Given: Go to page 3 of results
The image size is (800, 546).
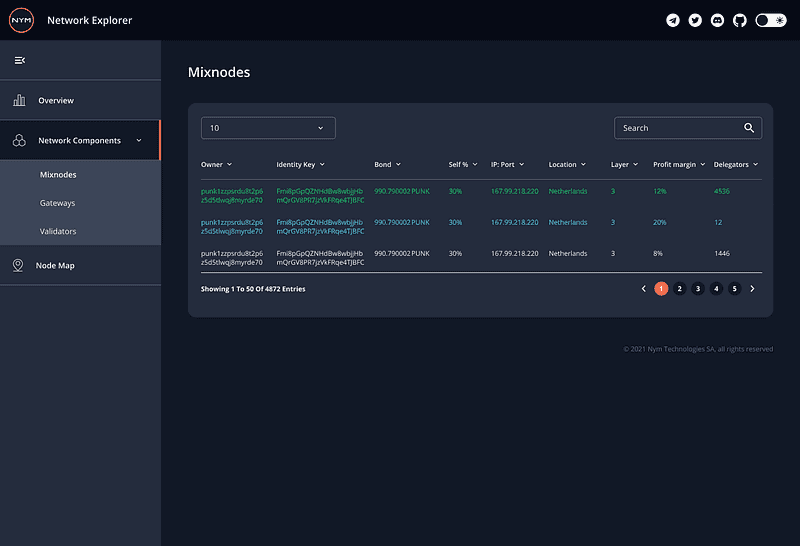Looking at the screenshot, I should pyautogui.click(x=698, y=288).
